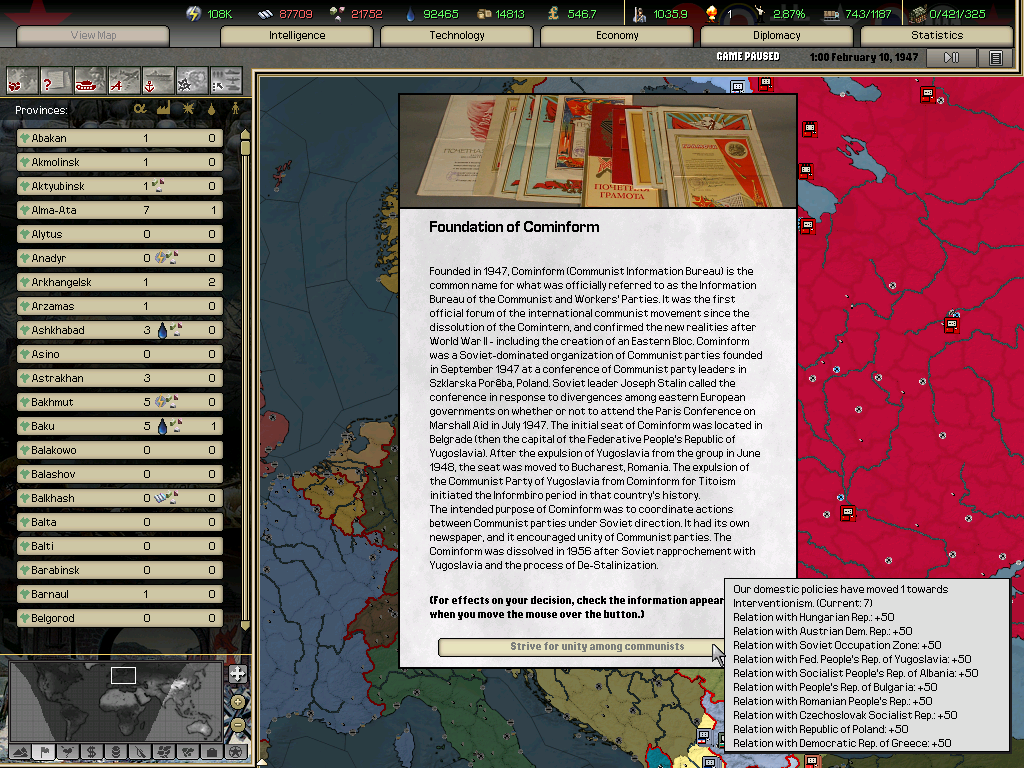Open the naval units anchor icon list
Screen dimensions: 1024x768
(158, 79)
